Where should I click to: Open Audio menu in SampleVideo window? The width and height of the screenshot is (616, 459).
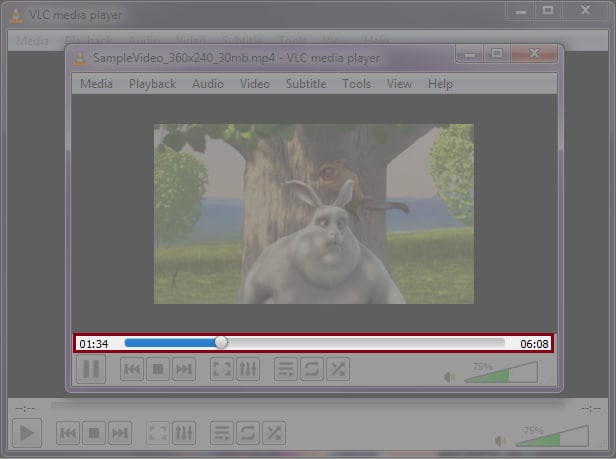(x=208, y=84)
